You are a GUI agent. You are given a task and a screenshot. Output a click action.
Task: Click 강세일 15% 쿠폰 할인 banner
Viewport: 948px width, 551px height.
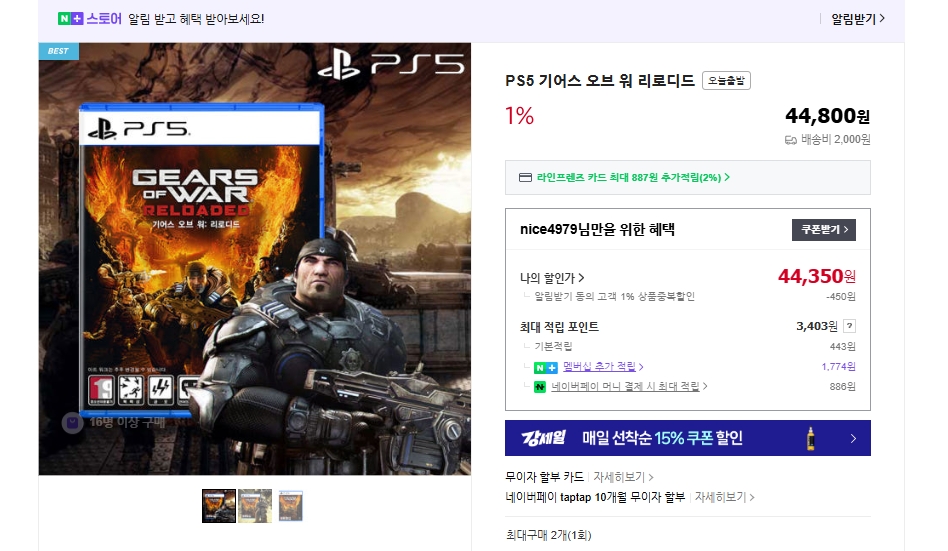pos(687,438)
